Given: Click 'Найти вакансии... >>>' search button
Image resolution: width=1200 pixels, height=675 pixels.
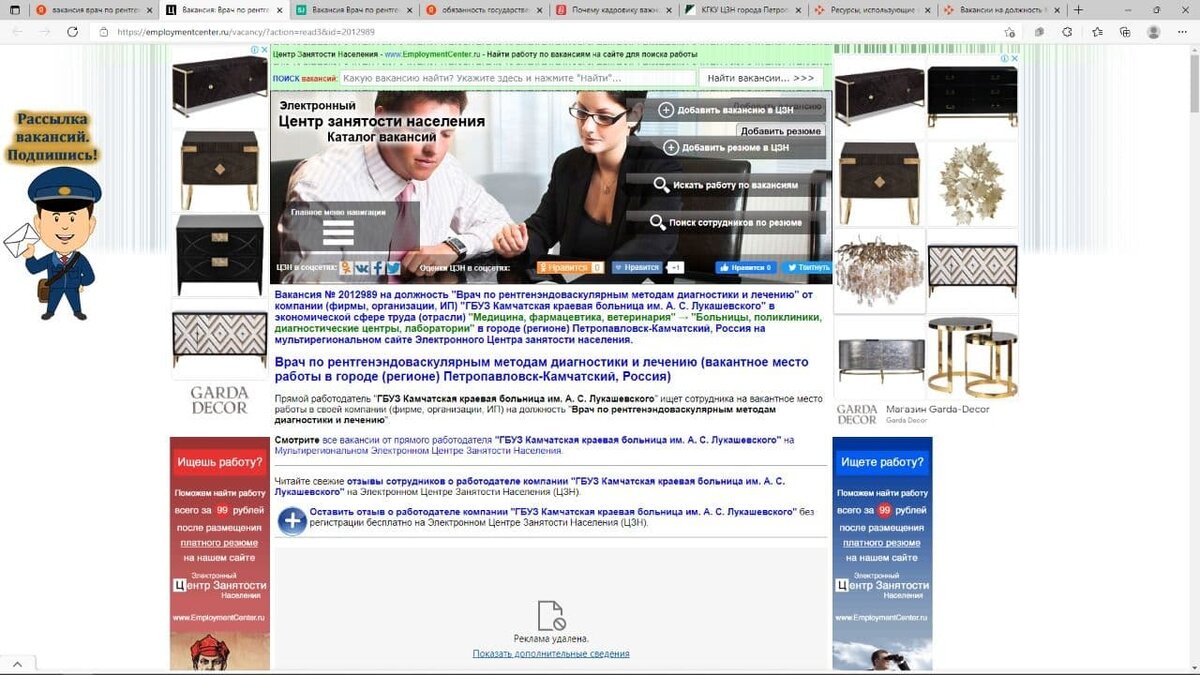Looking at the screenshot, I should [x=761, y=78].
